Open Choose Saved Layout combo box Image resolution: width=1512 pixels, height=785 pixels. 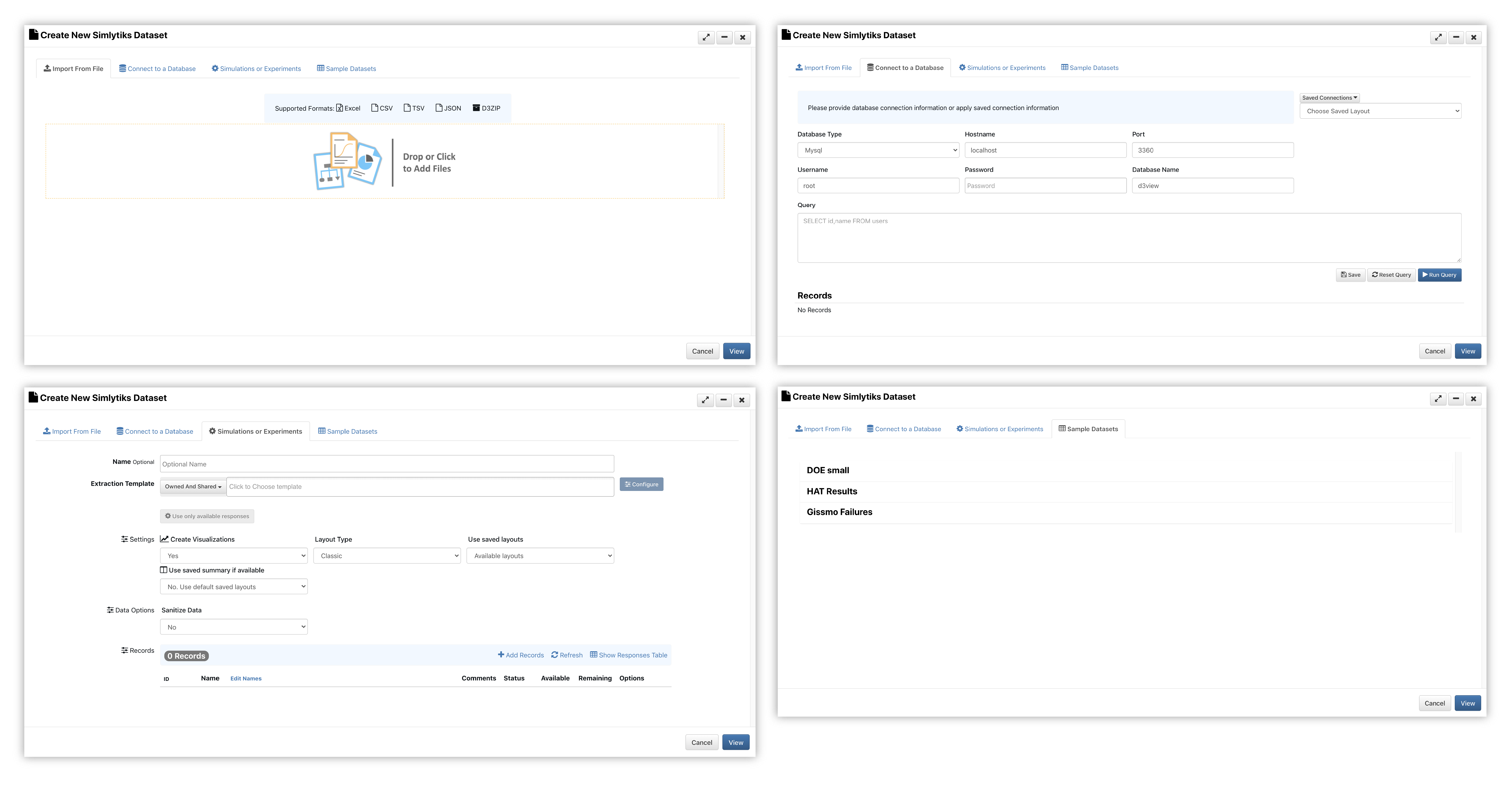pos(1380,111)
